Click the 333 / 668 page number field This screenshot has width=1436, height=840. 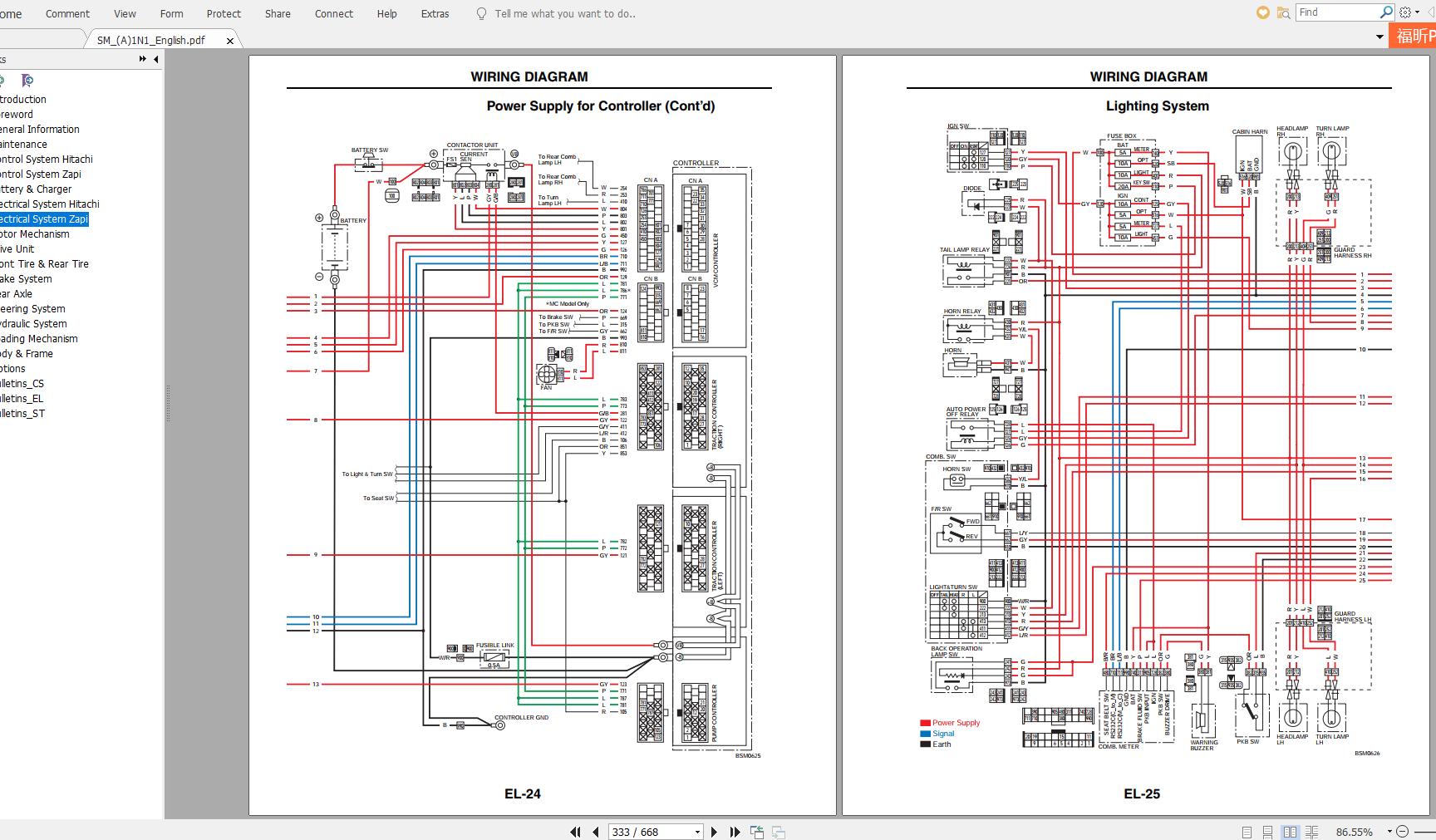click(650, 832)
